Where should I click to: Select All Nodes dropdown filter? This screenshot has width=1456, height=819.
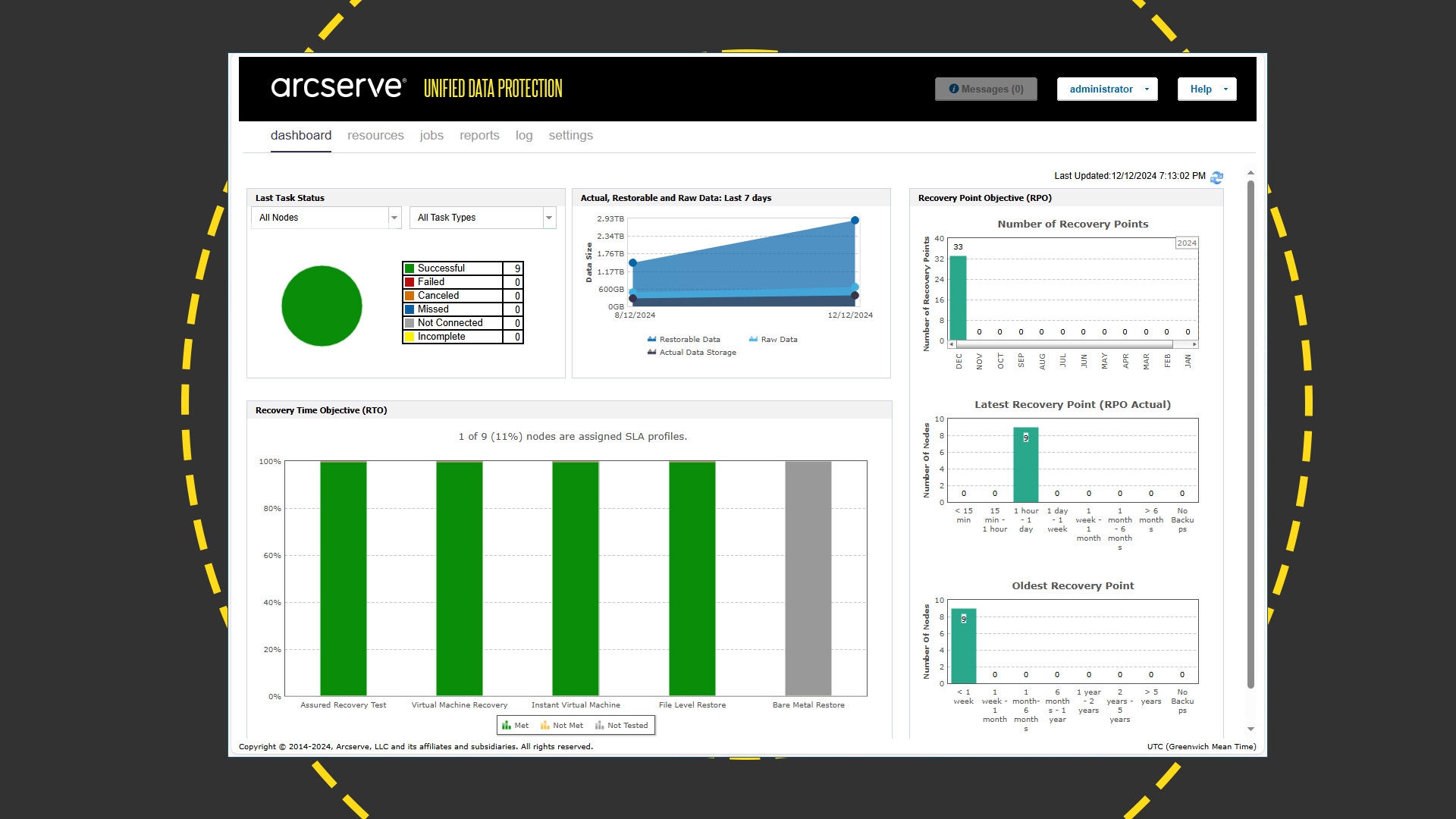(327, 218)
